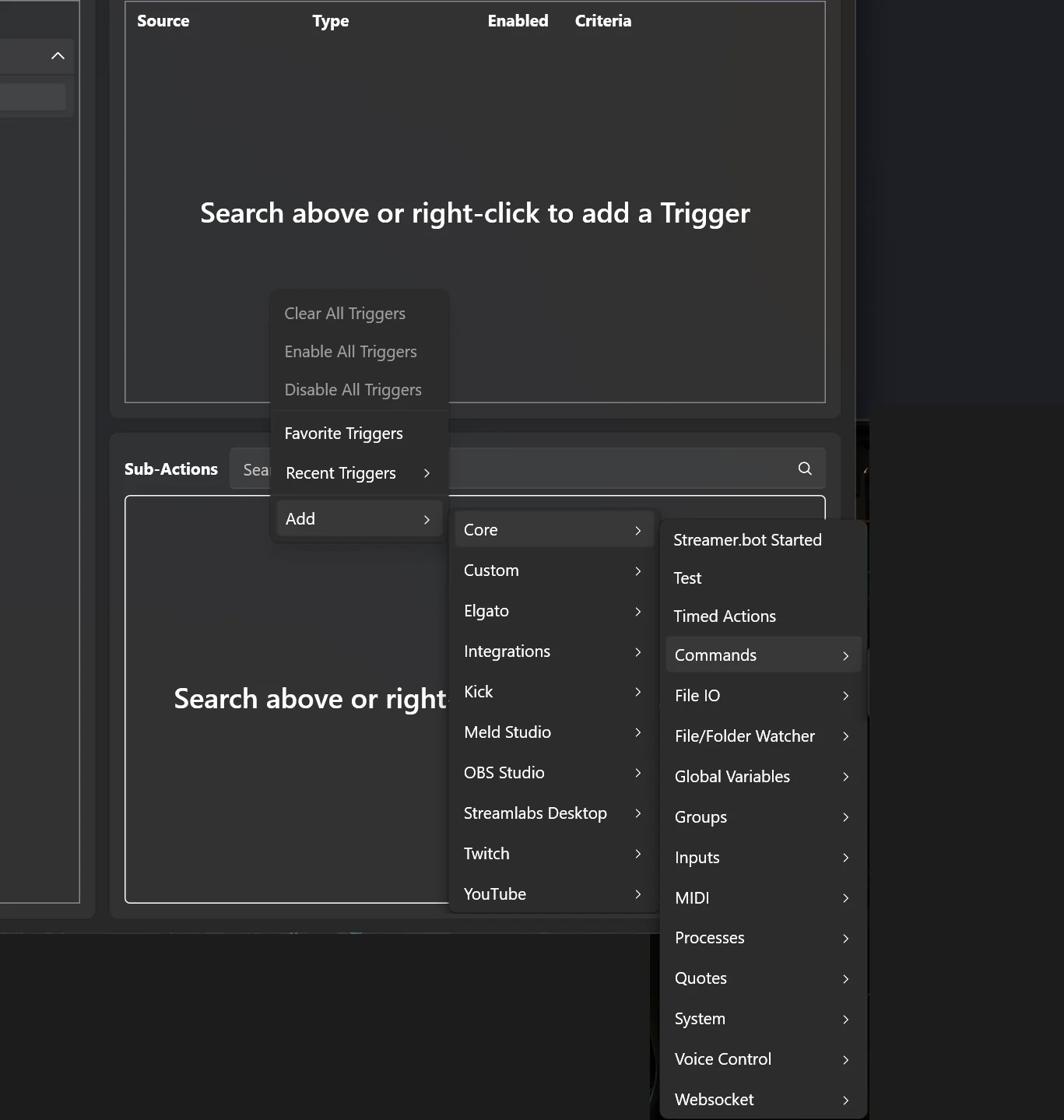Expand the File/Folder Watcher submenu
This screenshot has height=1120, width=1064.
point(763,736)
